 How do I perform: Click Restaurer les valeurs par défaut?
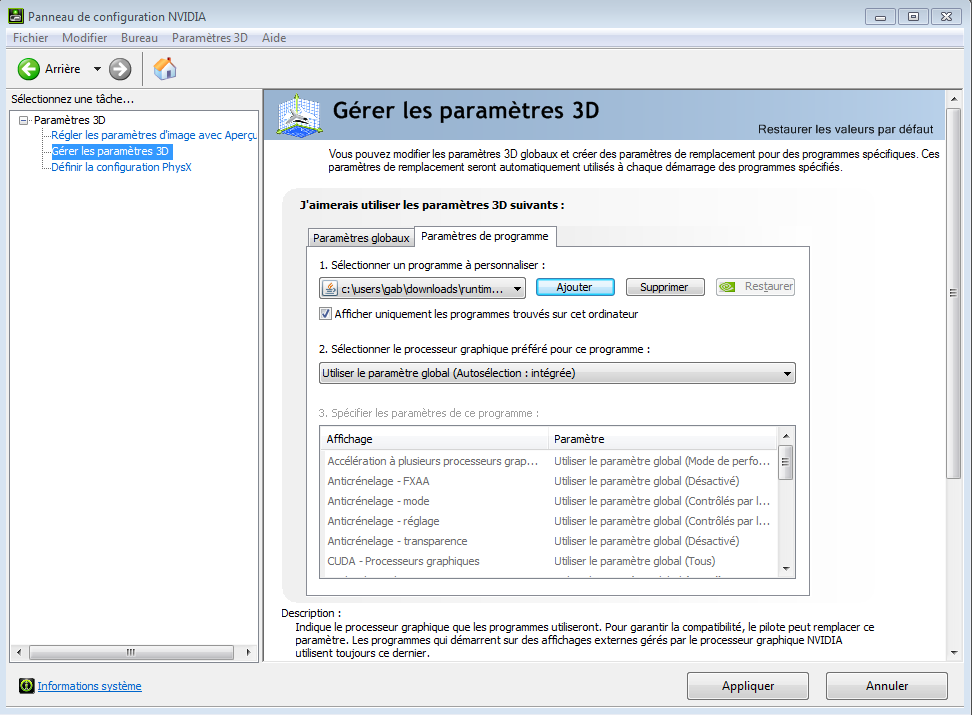coord(845,129)
